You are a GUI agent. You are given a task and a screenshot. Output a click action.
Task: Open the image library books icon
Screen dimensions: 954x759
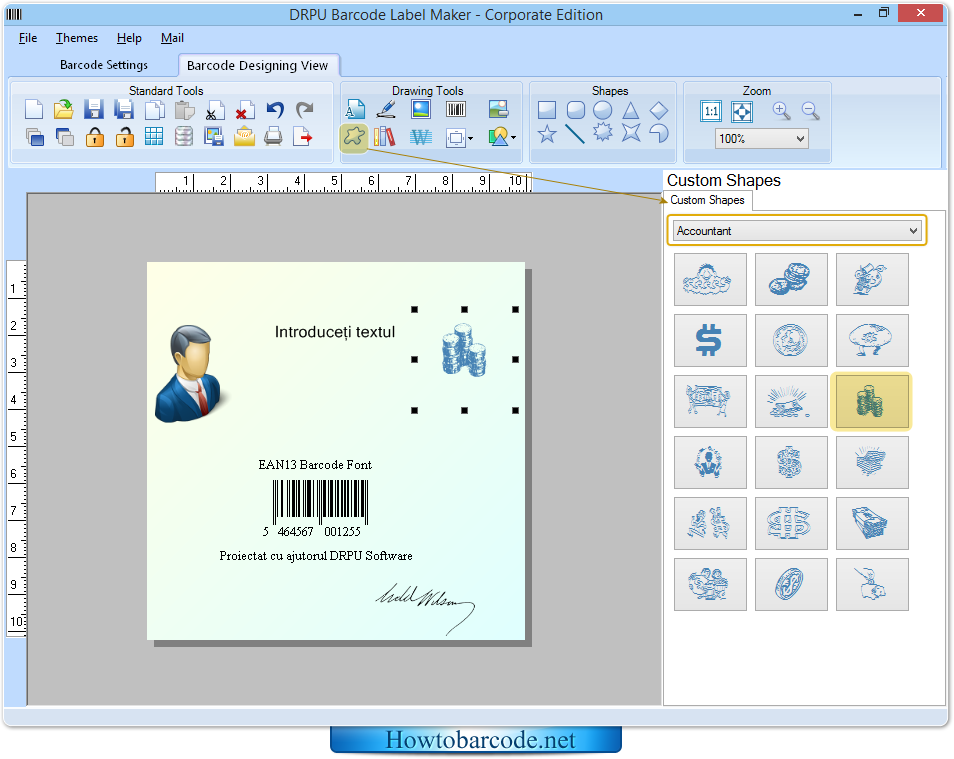385,136
